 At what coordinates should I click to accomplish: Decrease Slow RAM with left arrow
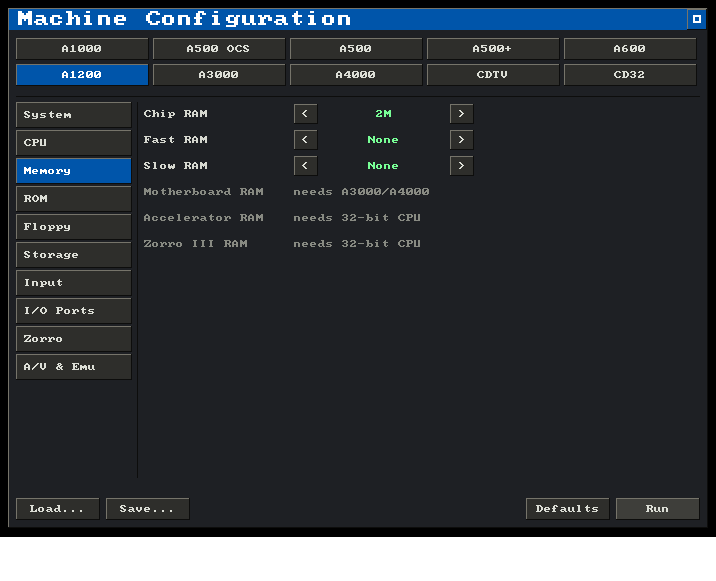click(305, 166)
